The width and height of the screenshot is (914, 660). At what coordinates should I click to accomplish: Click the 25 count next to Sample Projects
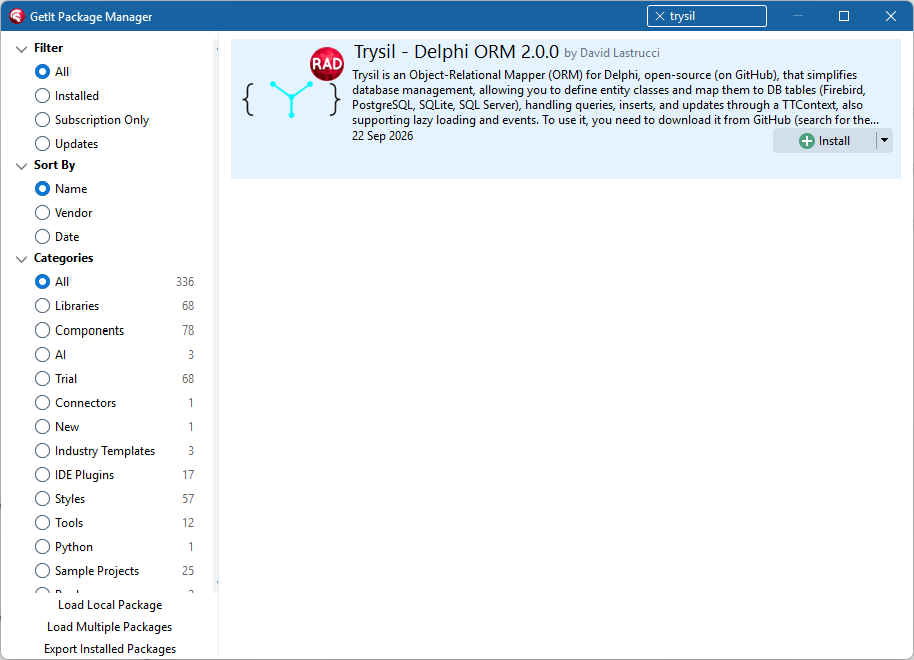click(x=188, y=571)
